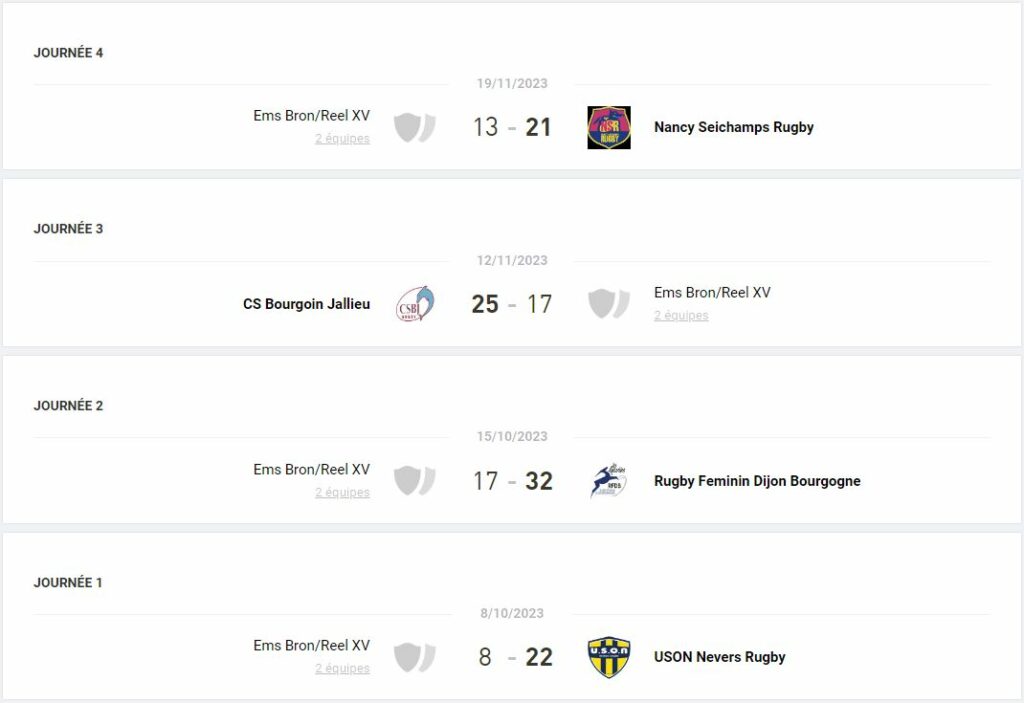The width and height of the screenshot is (1024, 703).
Task: Open '2 équipes' link in Journée 4
Action: (342, 139)
